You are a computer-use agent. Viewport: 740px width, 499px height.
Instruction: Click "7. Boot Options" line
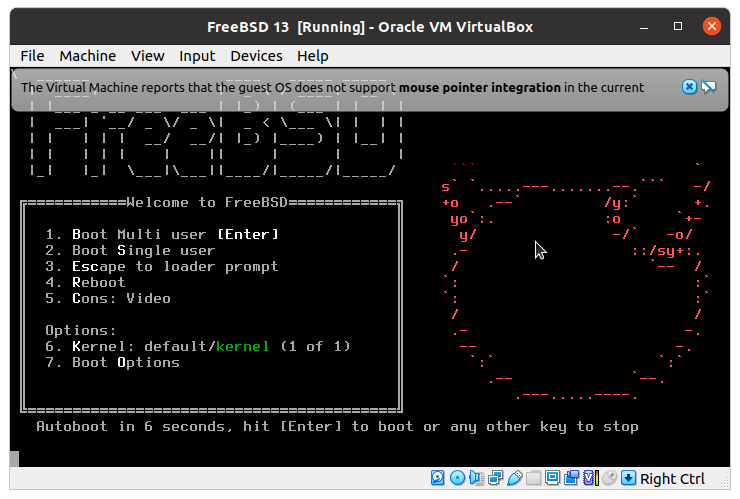click(x=112, y=362)
